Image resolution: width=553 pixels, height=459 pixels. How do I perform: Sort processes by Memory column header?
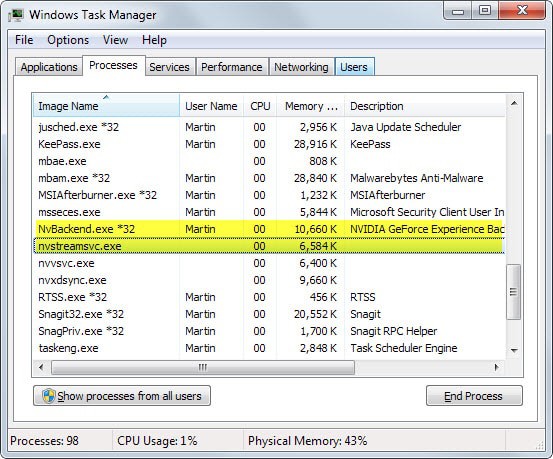point(310,106)
